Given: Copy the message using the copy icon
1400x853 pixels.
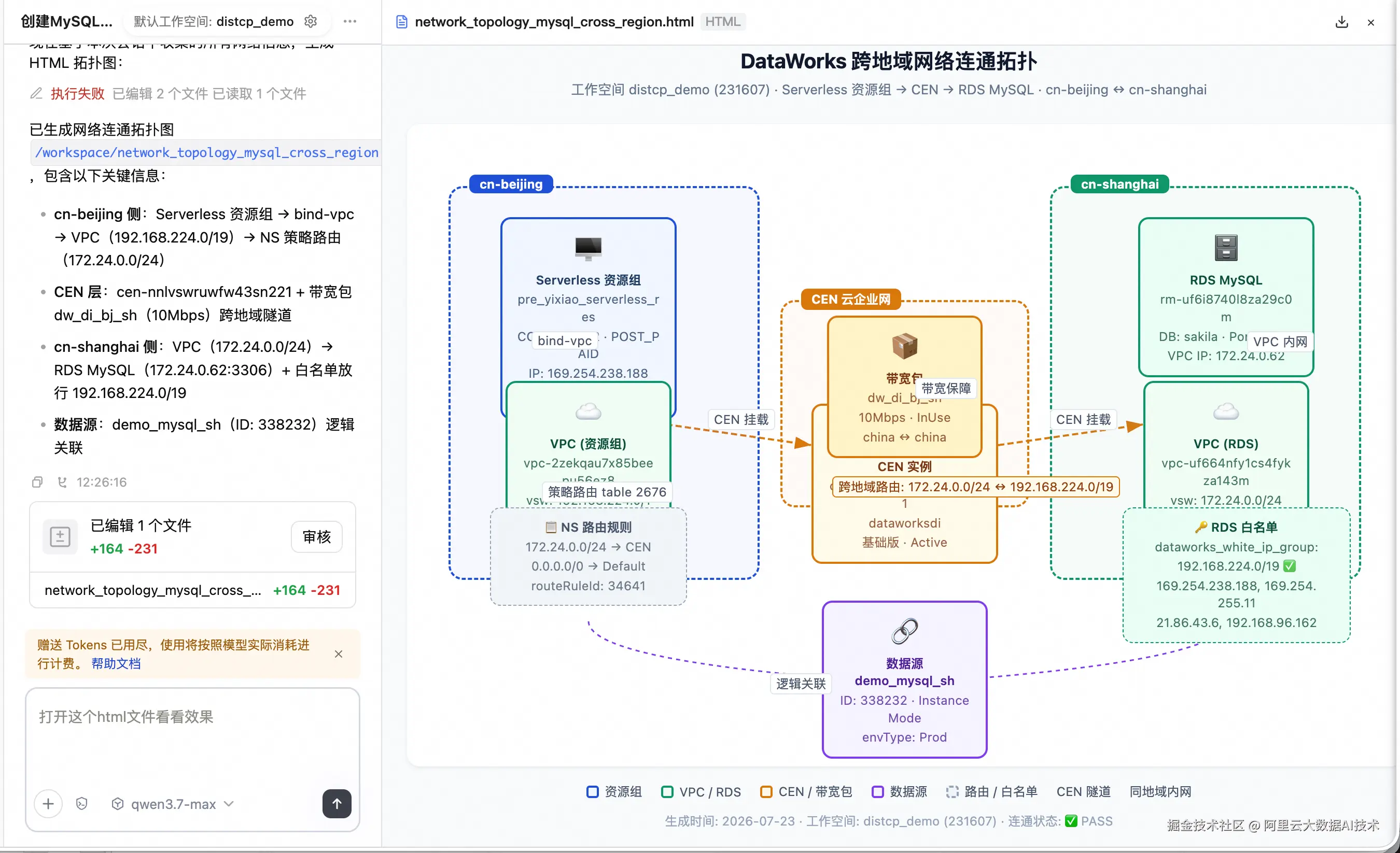Looking at the screenshot, I should pyautogui.click(x=37, y=482).
